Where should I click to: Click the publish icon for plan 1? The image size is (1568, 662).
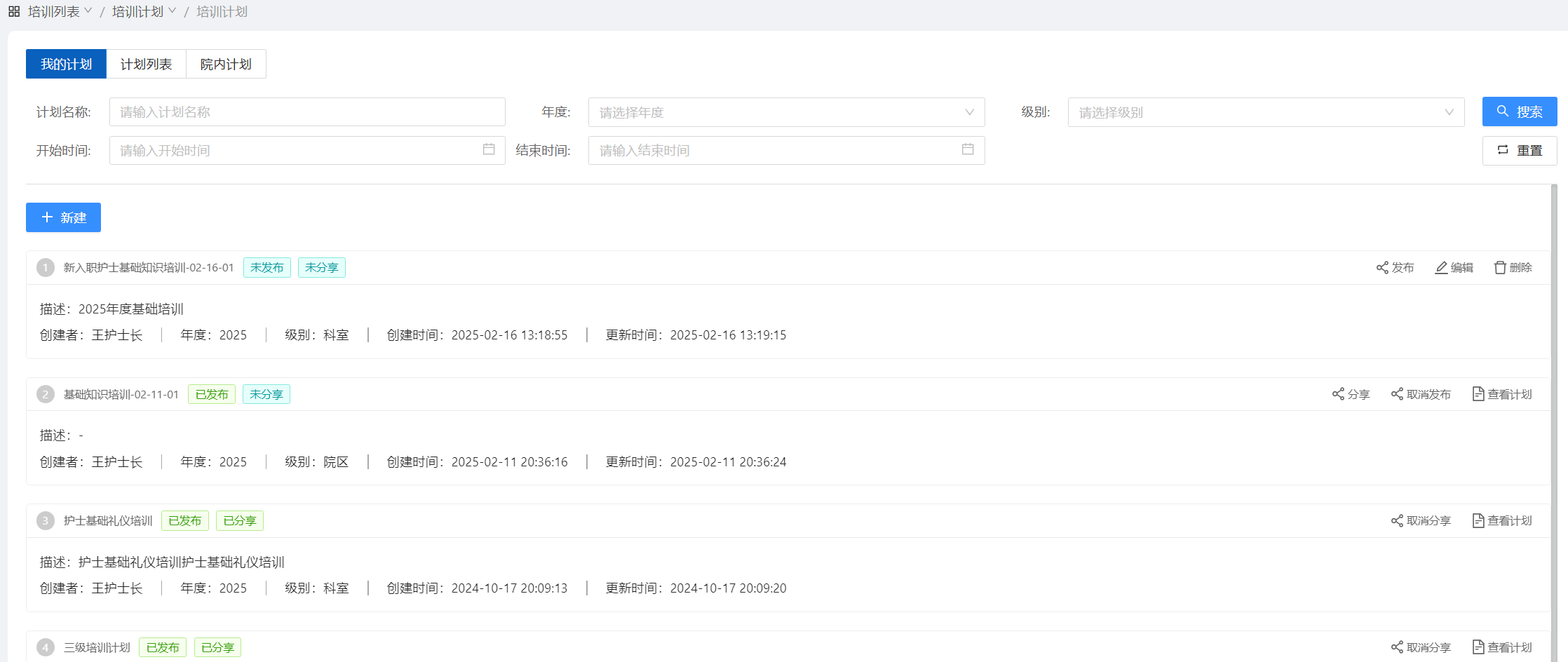click(1382, 268)
